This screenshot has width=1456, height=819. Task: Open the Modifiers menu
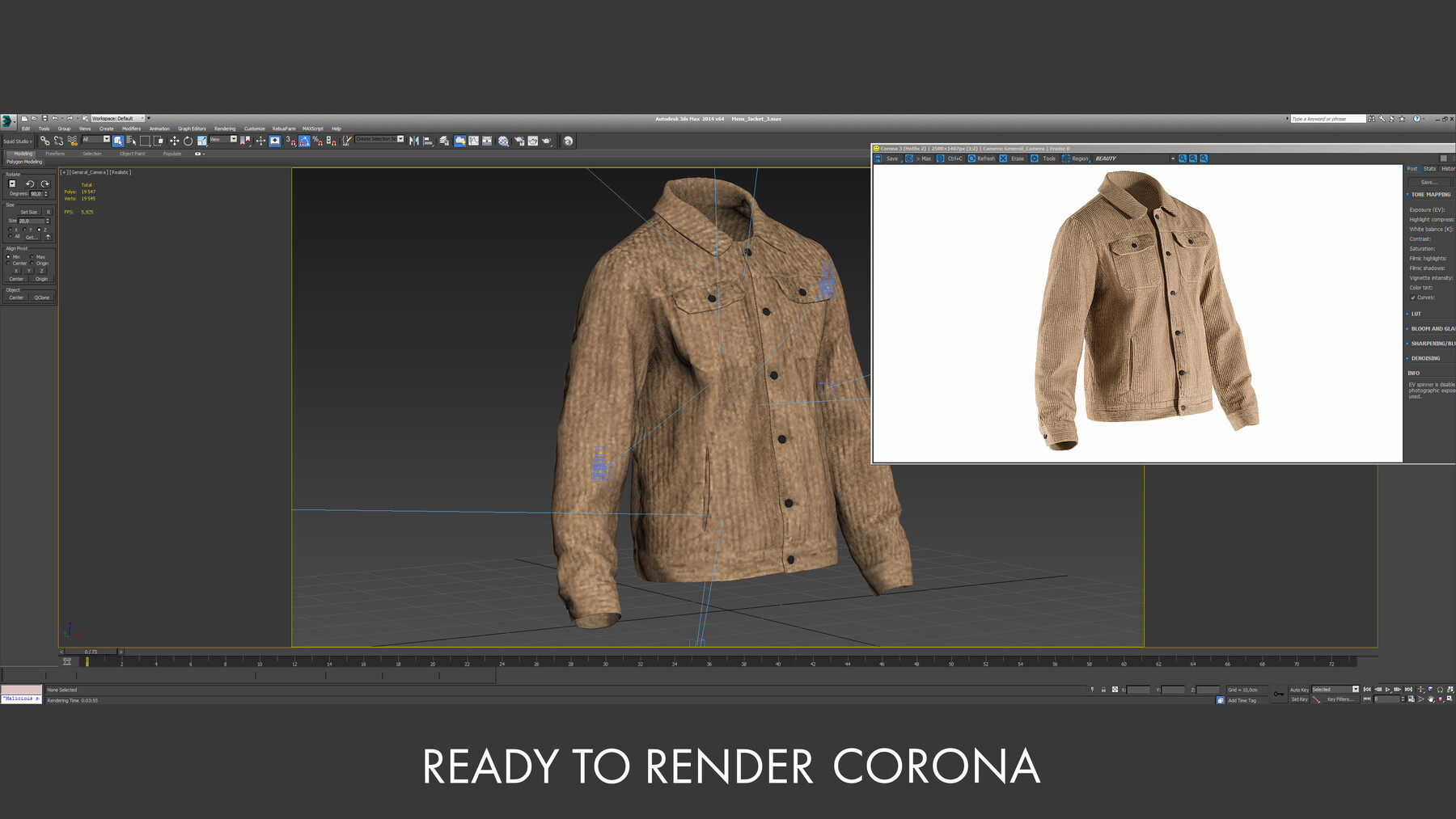(x=131, y=129)
